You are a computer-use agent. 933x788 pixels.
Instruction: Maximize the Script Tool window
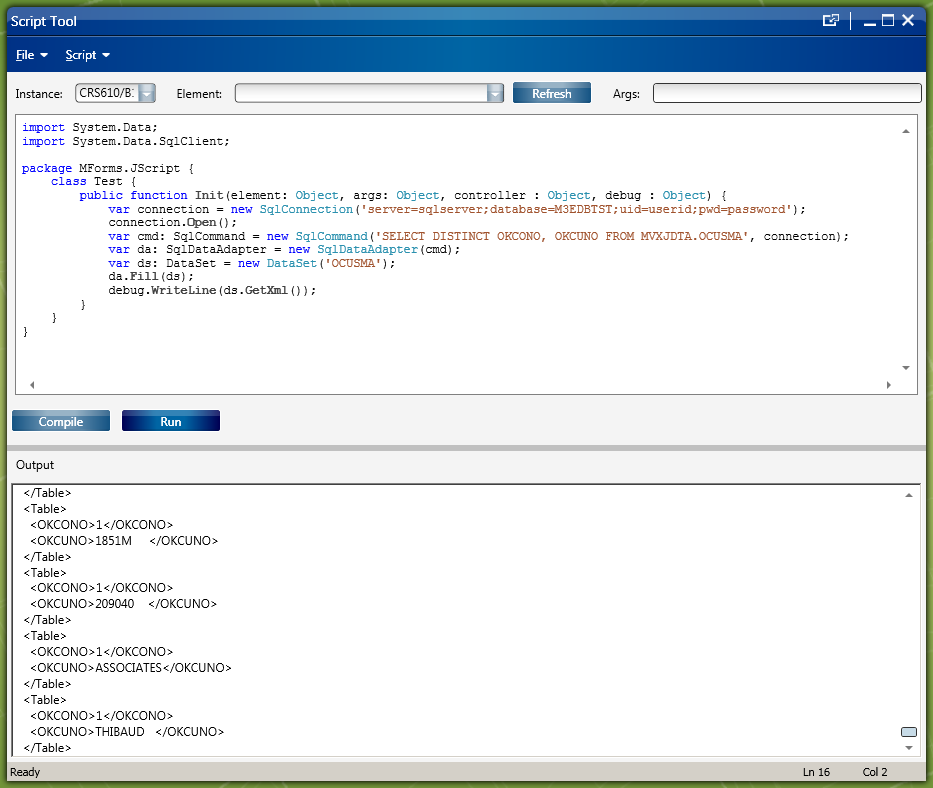(x=888, y=20)
